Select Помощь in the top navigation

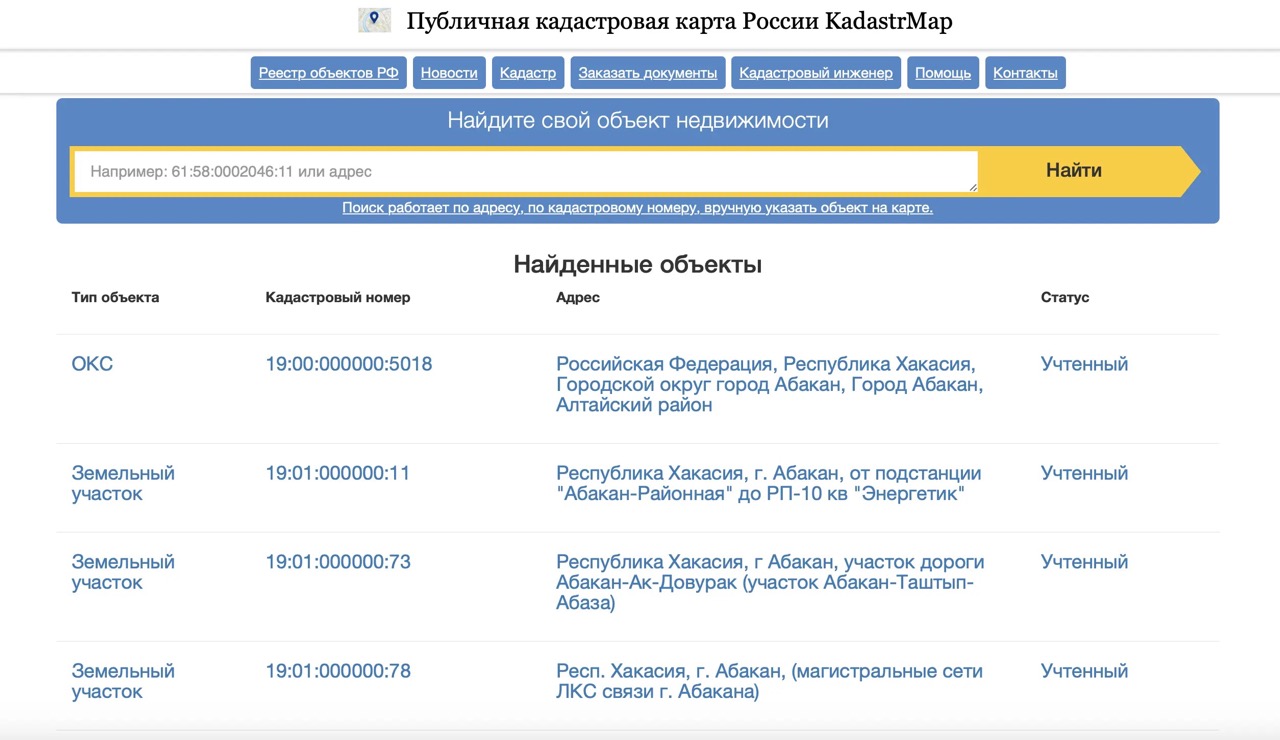pos(942,73)
